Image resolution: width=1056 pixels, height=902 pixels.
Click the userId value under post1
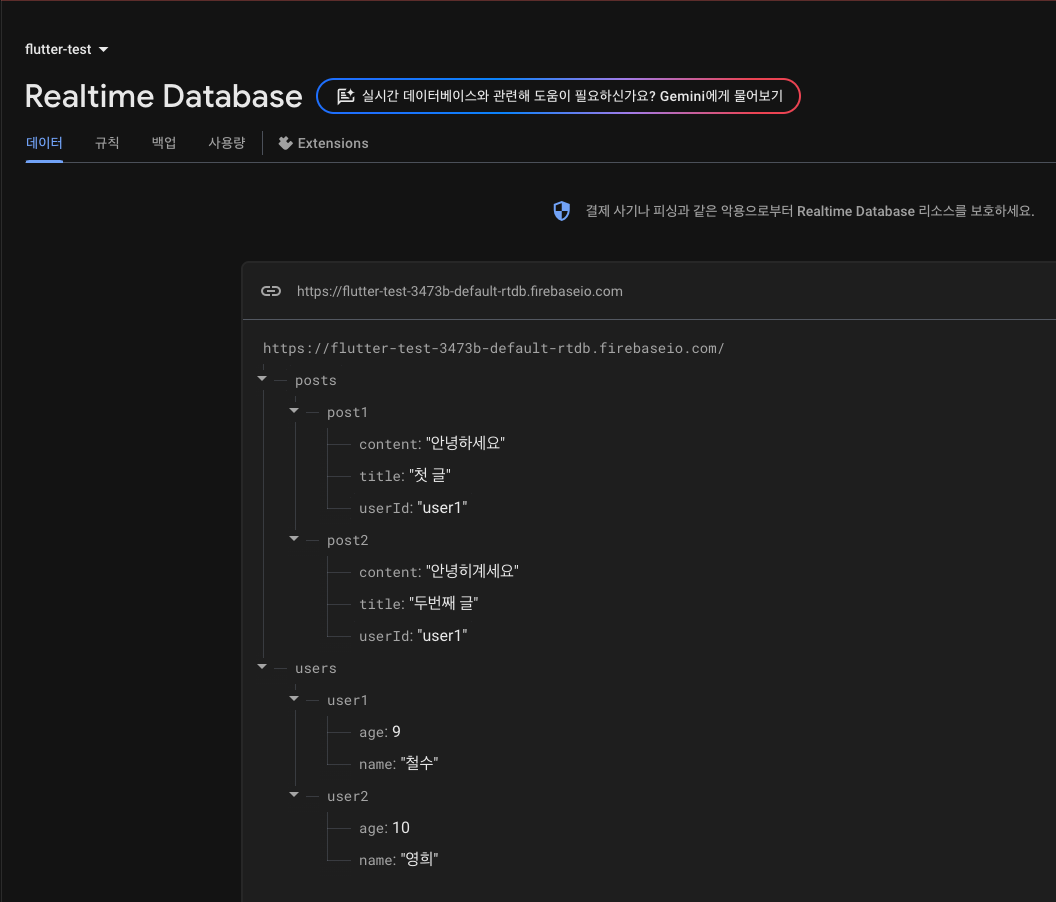tap(442, 507)
